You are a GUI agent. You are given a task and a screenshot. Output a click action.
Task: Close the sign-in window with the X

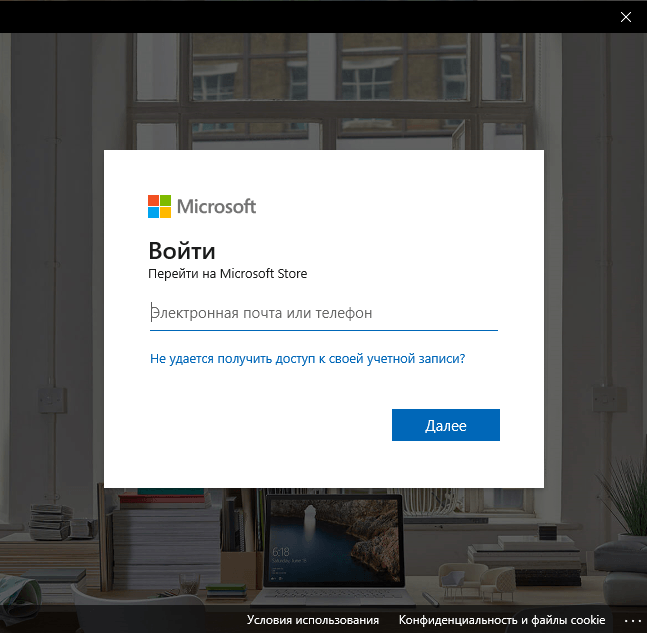click(626, 17)
